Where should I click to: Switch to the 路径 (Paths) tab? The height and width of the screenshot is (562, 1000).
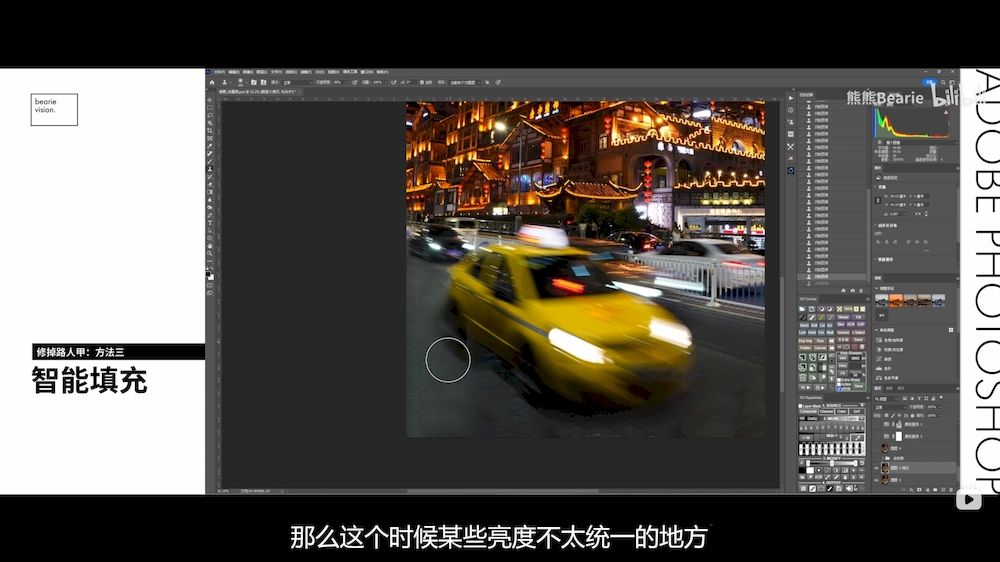point(901,388)
